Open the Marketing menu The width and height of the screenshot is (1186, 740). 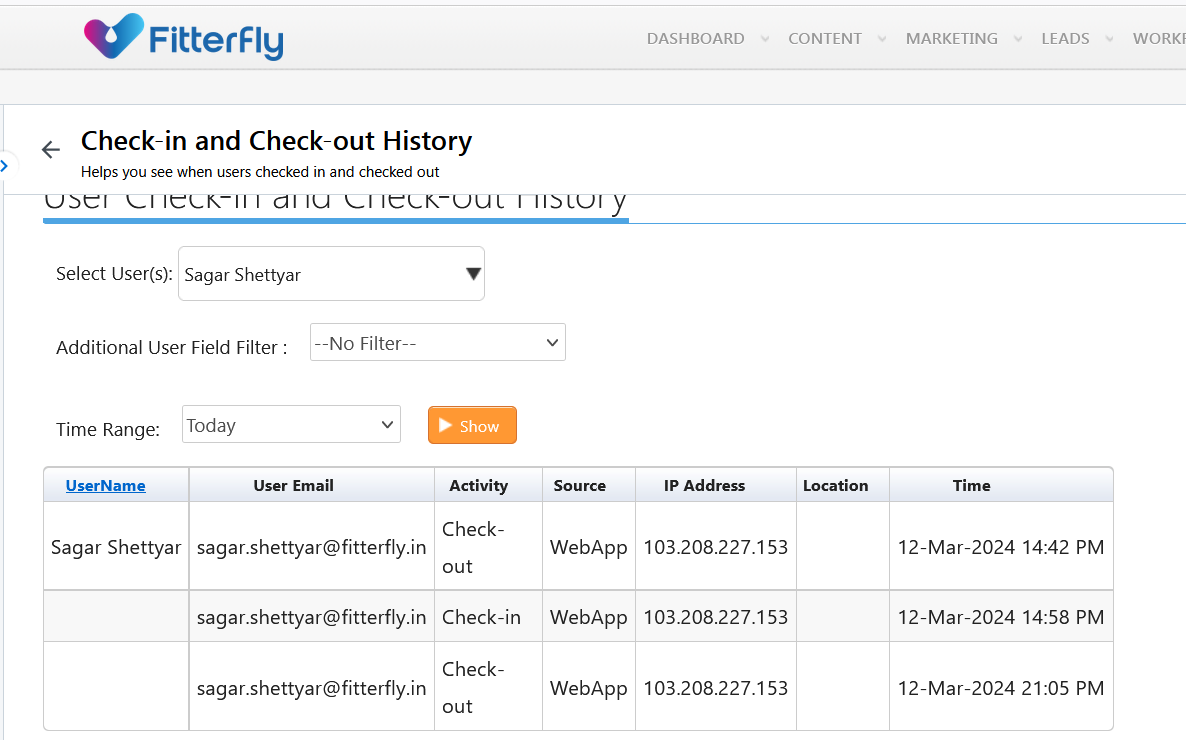point(951,39)
